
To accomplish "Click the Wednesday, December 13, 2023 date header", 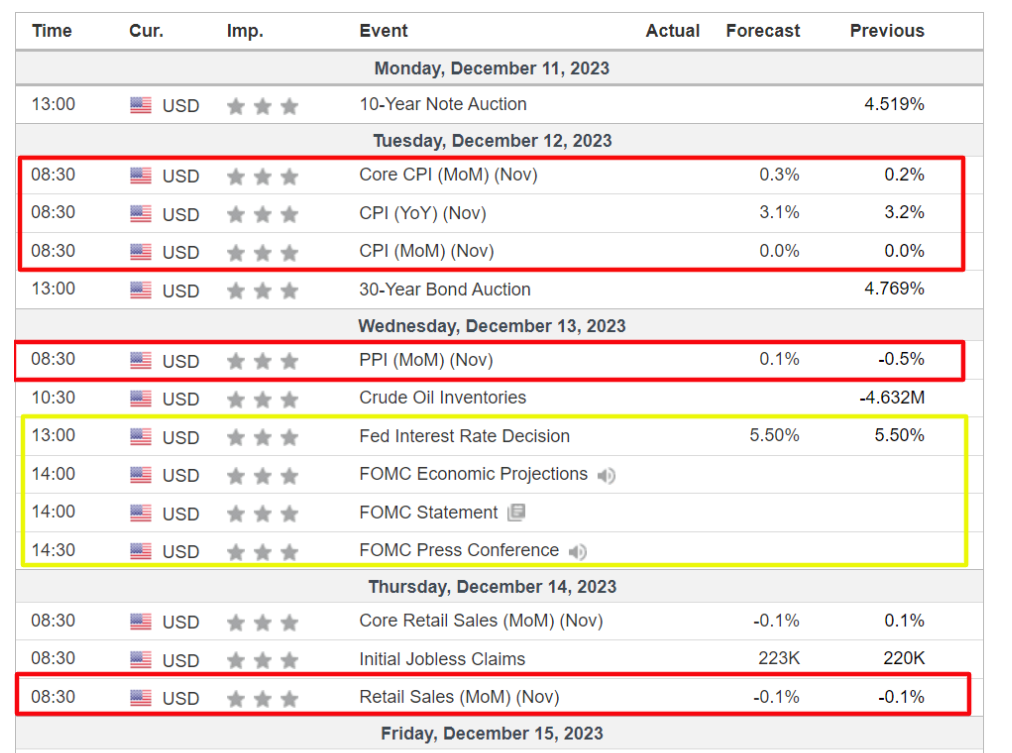I will click(x=492, y=326).
